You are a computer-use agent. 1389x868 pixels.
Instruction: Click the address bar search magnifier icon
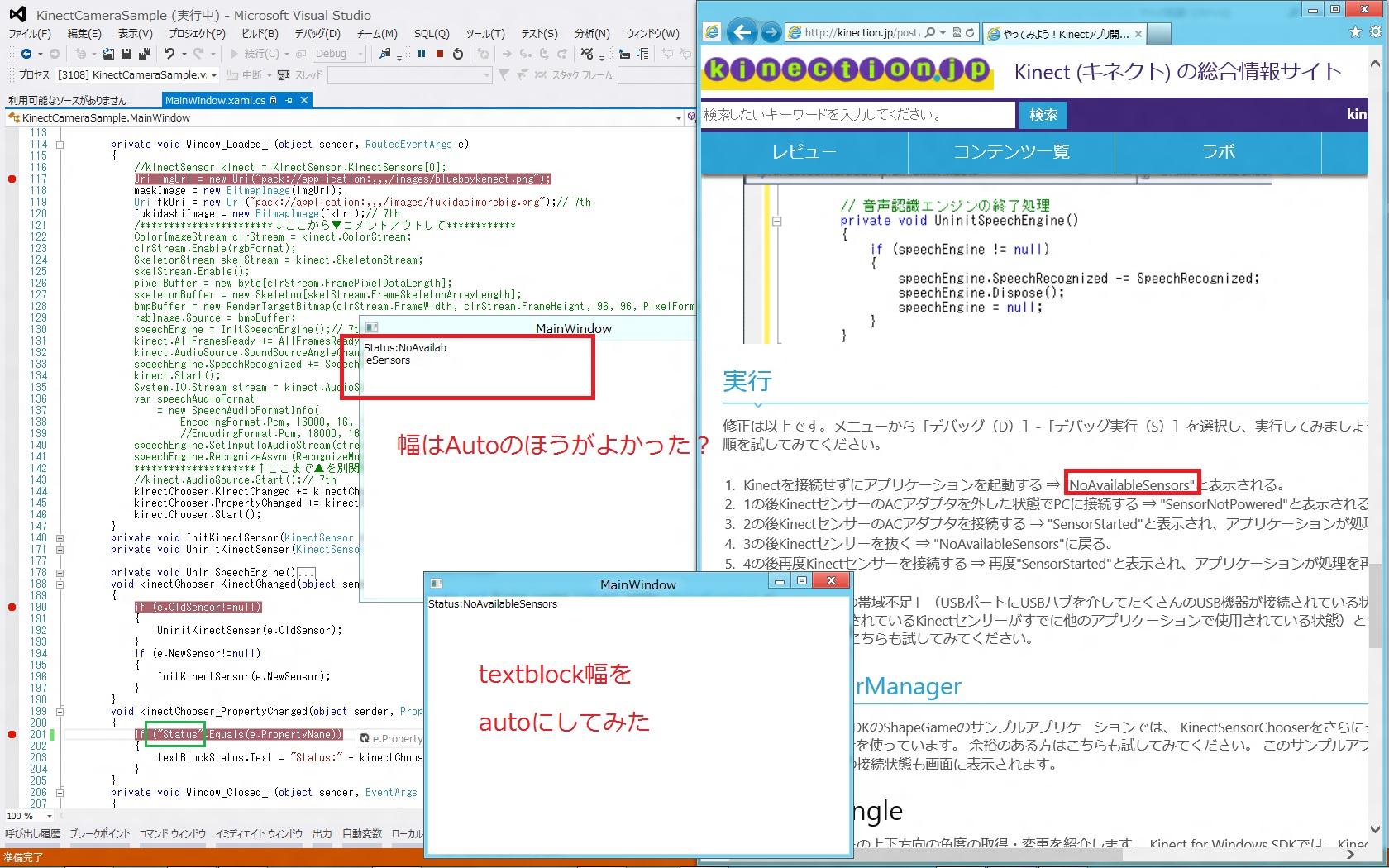coord(930,32)
